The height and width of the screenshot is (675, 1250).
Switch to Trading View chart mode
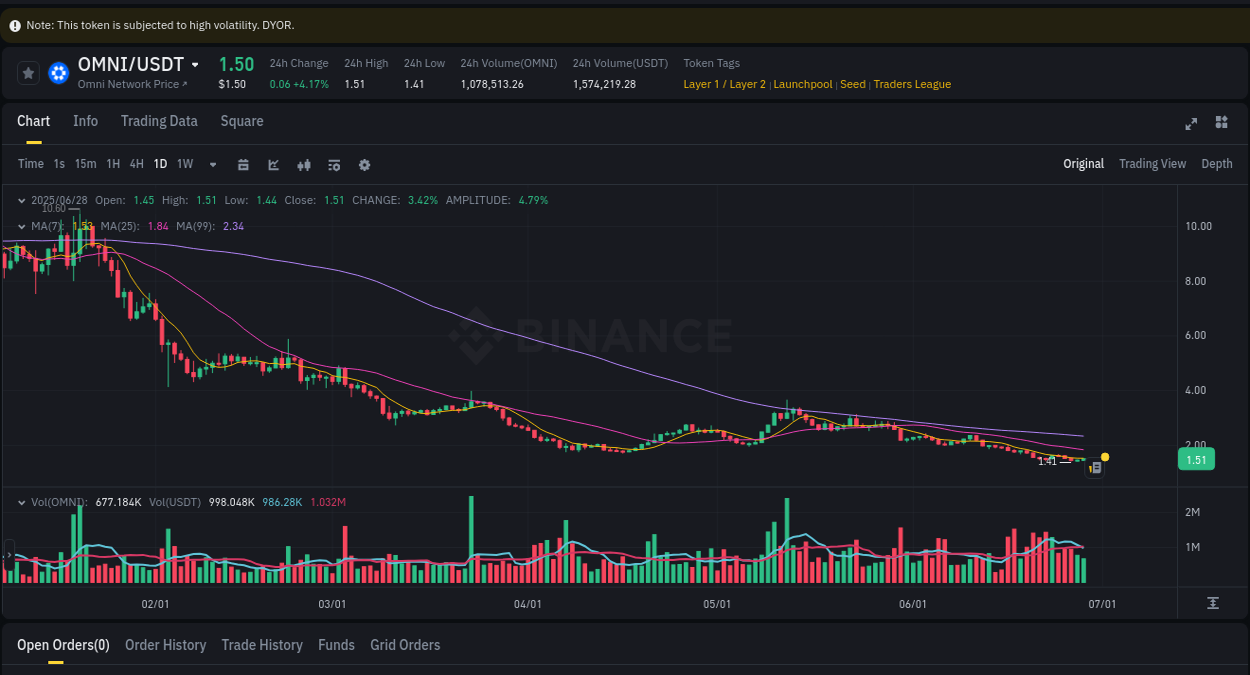(x=1152, y=163)
